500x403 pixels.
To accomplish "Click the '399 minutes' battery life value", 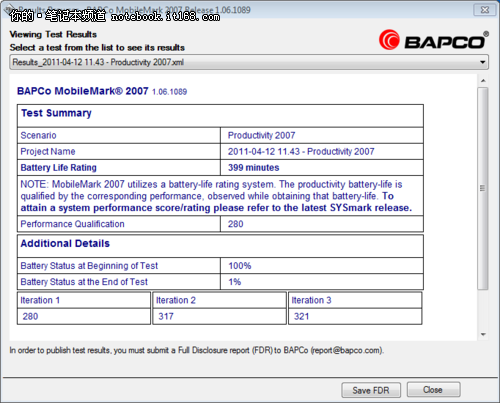I will 253,168.
